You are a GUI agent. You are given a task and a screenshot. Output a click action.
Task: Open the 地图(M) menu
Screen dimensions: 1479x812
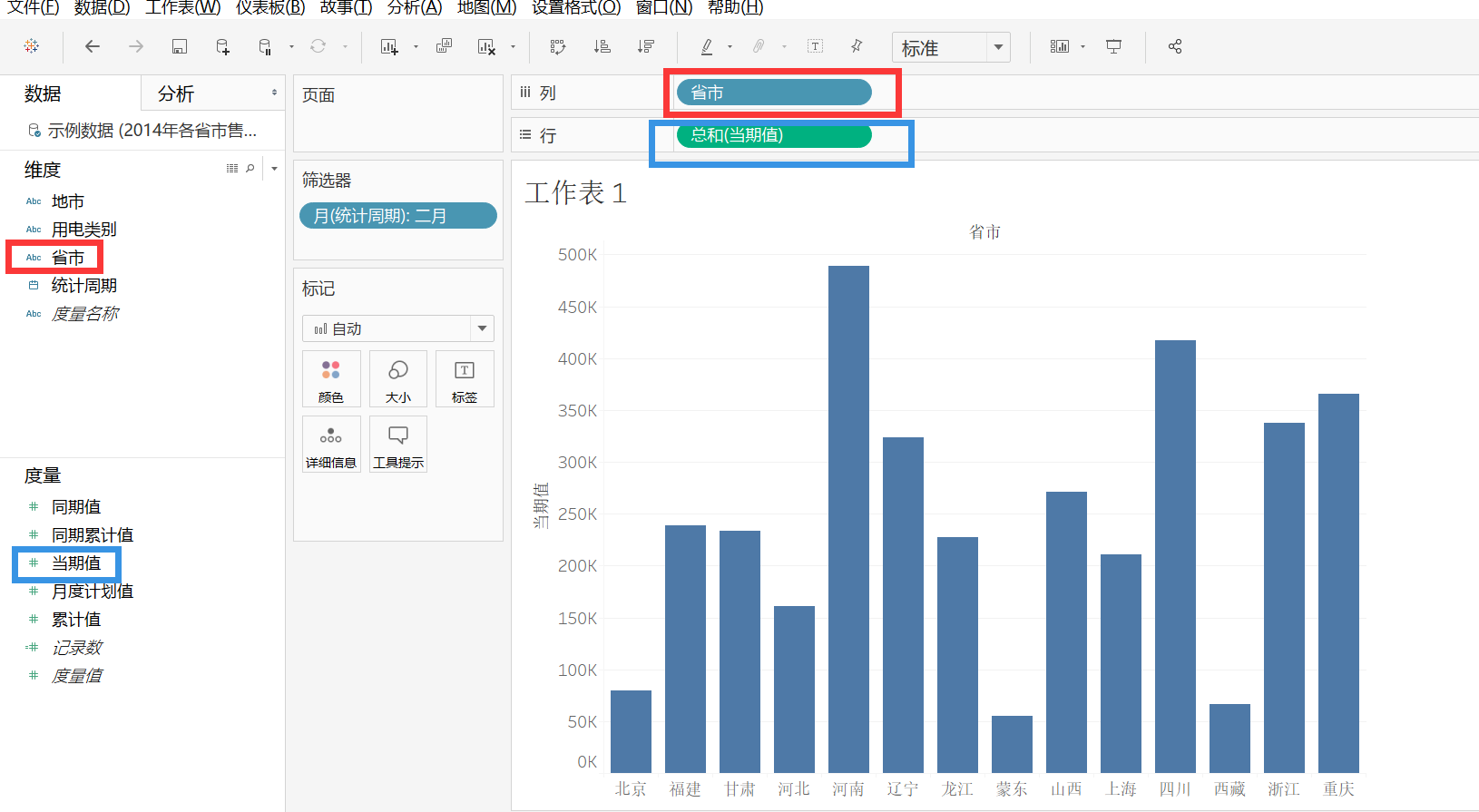[x=487, y=7]
